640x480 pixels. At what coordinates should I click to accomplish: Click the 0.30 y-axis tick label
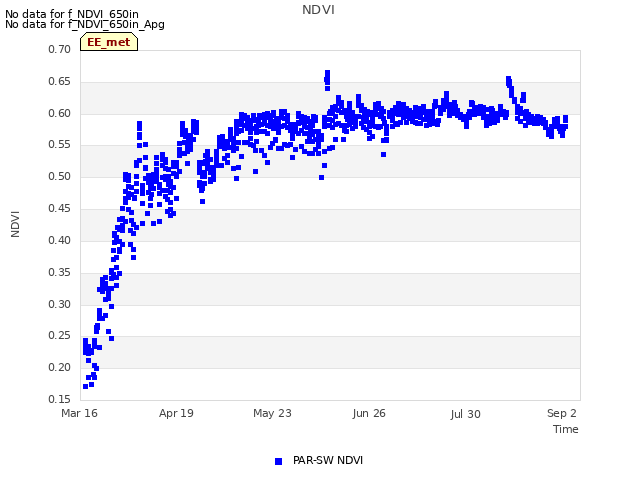60,304
